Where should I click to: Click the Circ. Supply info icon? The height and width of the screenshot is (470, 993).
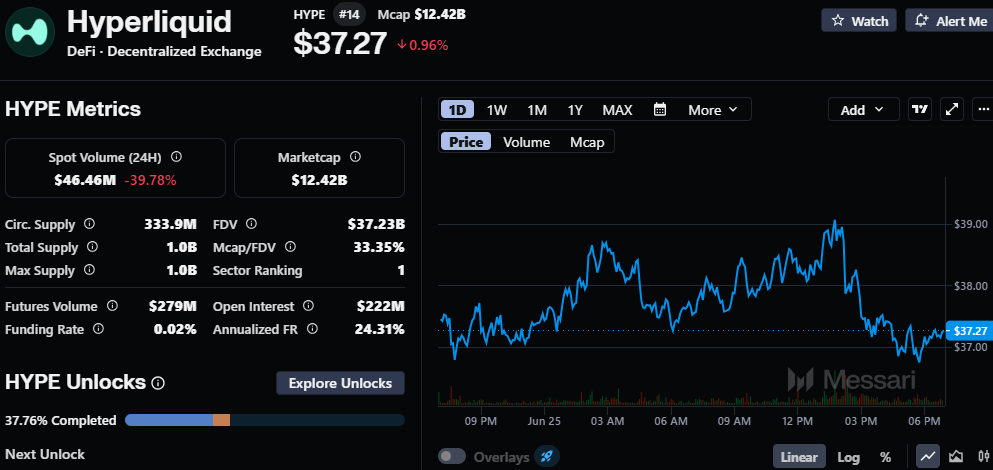90,224
